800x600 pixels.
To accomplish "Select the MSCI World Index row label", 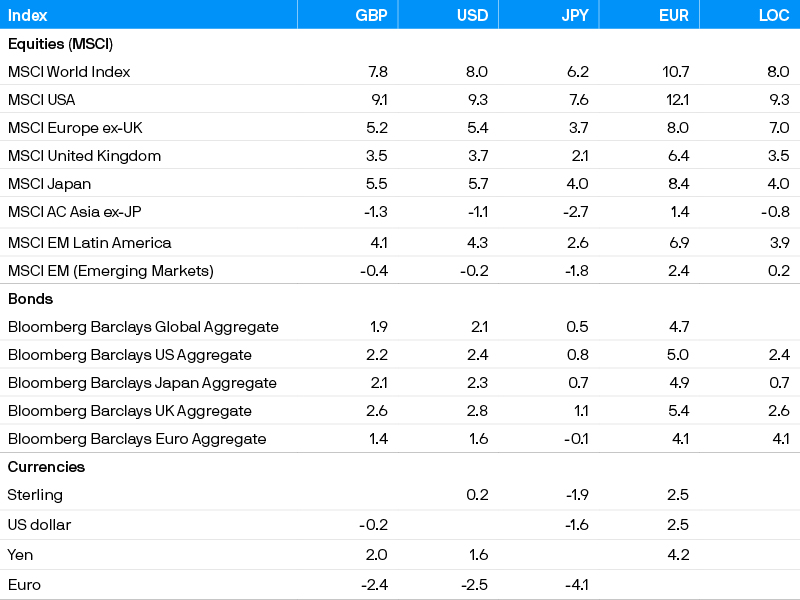I will (69, 72).
